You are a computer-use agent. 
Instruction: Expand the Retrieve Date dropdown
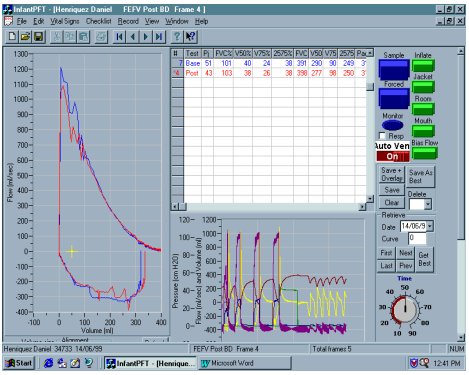430,226
